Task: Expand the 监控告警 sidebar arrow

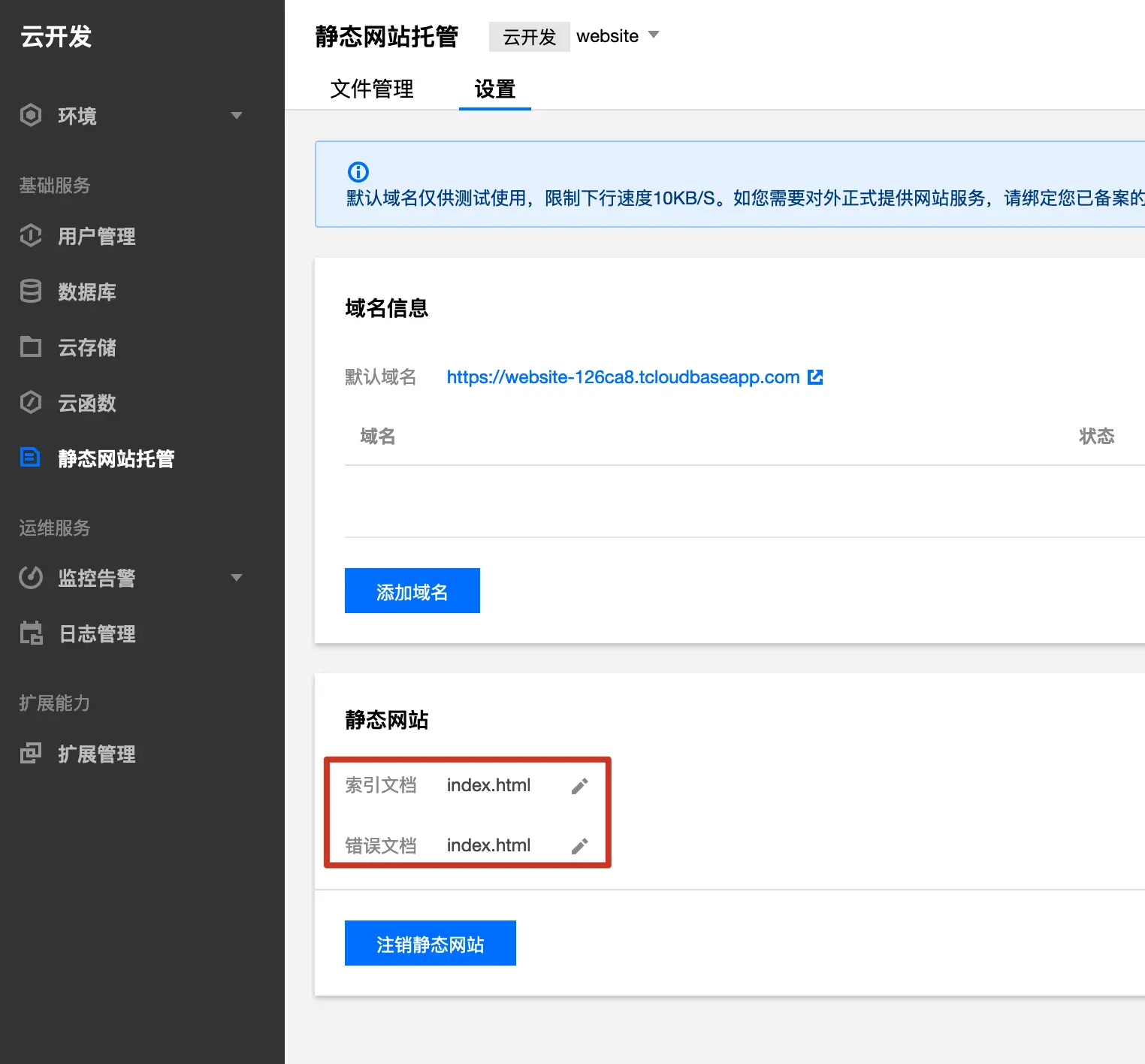Action: tap(237, 578)
